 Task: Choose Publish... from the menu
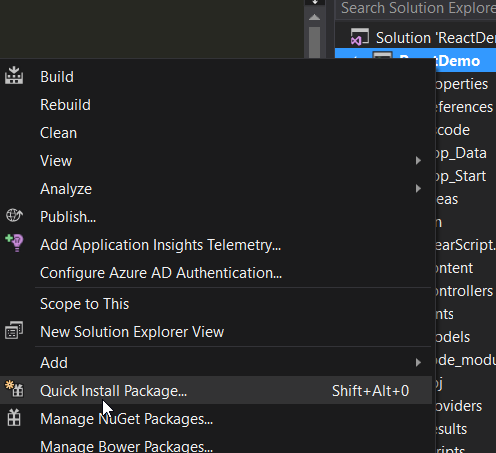216,217
